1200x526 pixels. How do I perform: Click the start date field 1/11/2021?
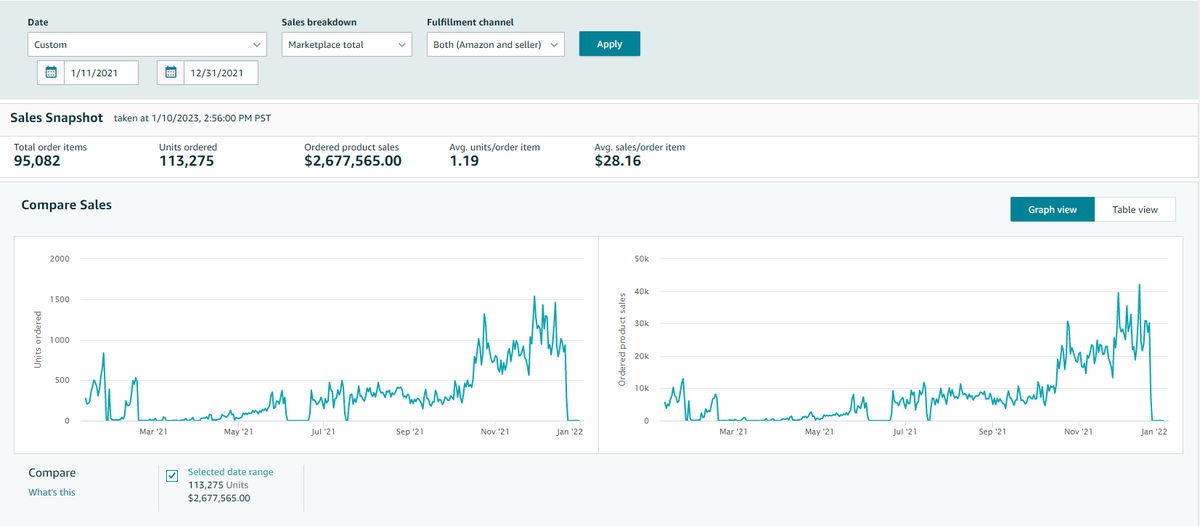(x=101, y=73)
